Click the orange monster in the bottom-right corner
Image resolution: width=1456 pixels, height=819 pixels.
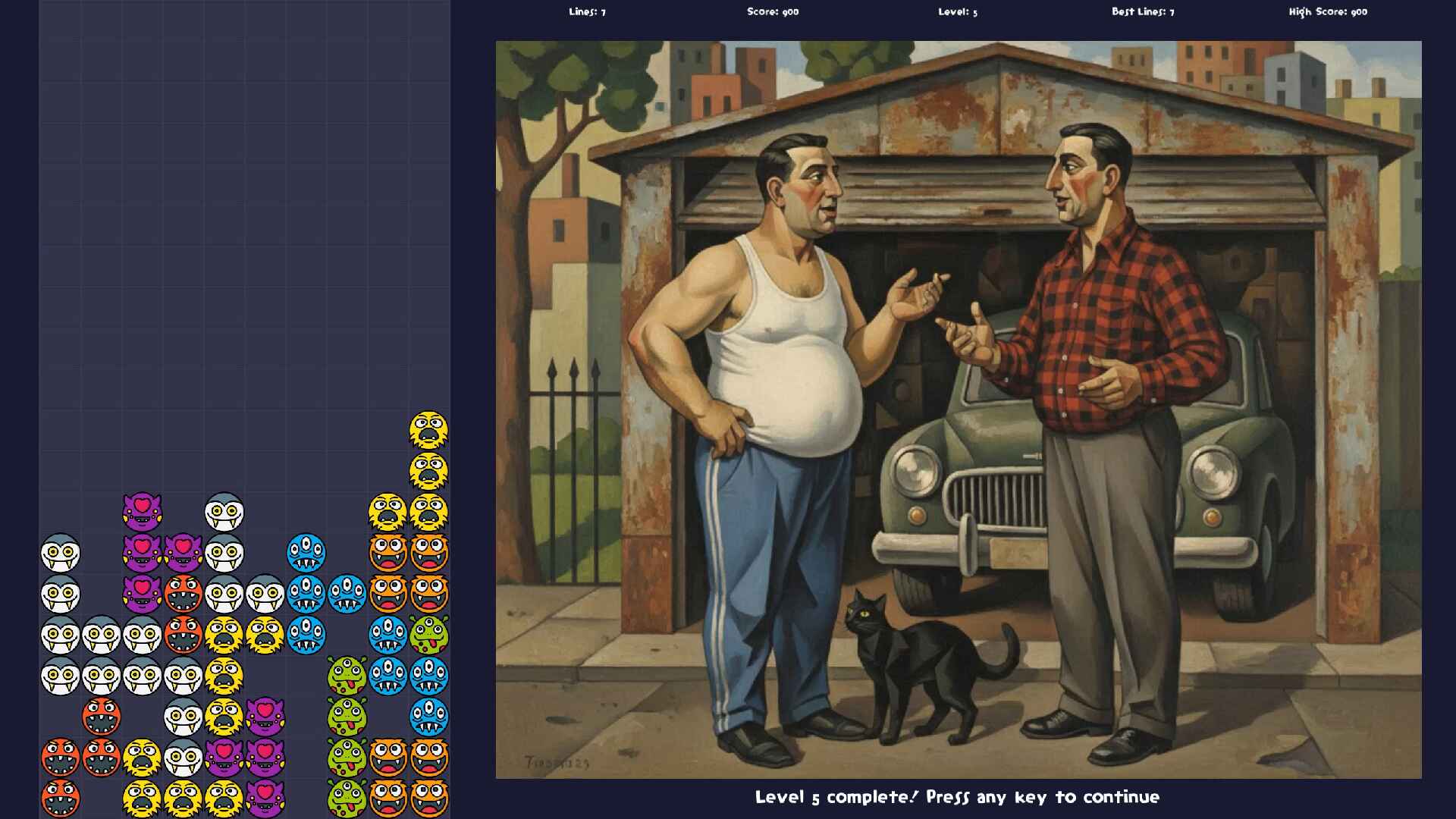pos(428,799)
